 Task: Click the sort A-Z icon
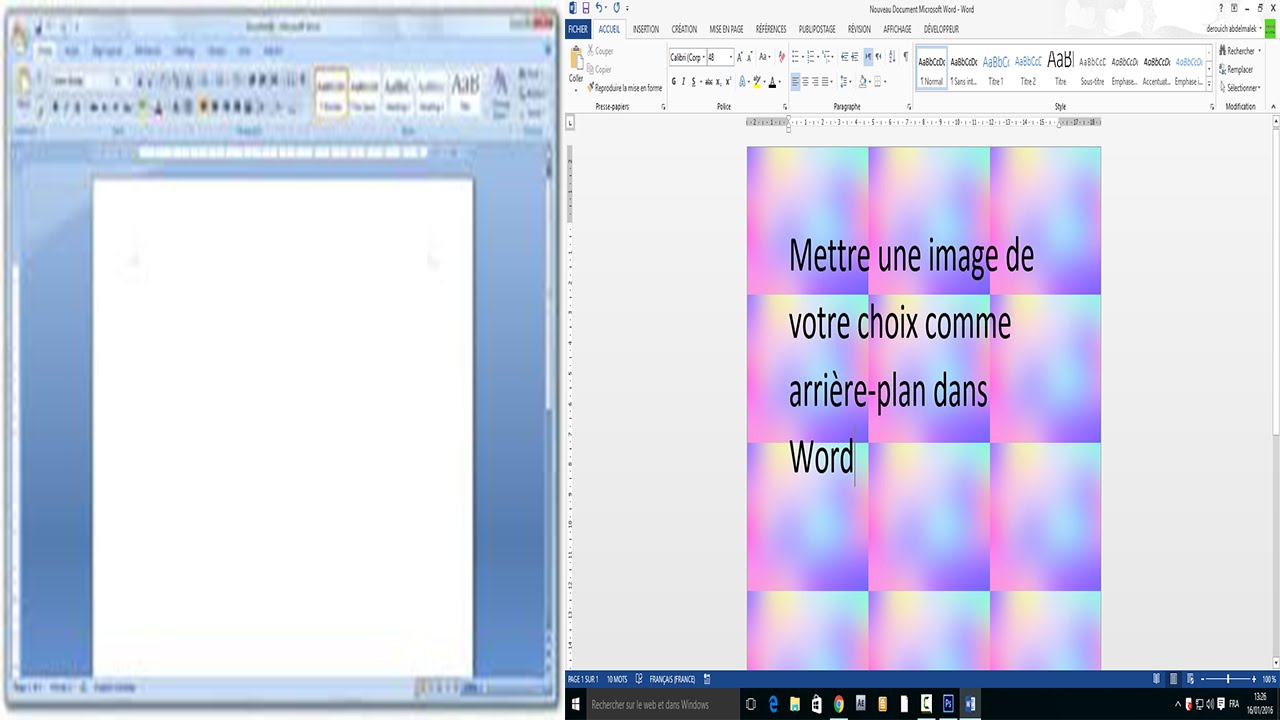892,57
